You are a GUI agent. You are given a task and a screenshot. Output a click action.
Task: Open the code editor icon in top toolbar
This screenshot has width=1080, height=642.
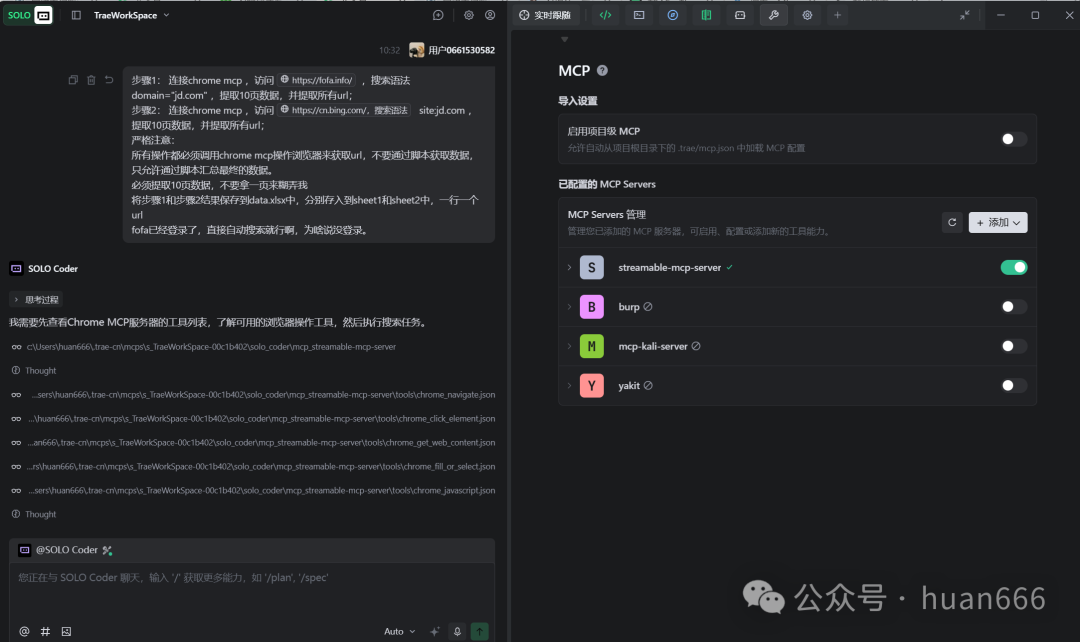click(604, 15)
